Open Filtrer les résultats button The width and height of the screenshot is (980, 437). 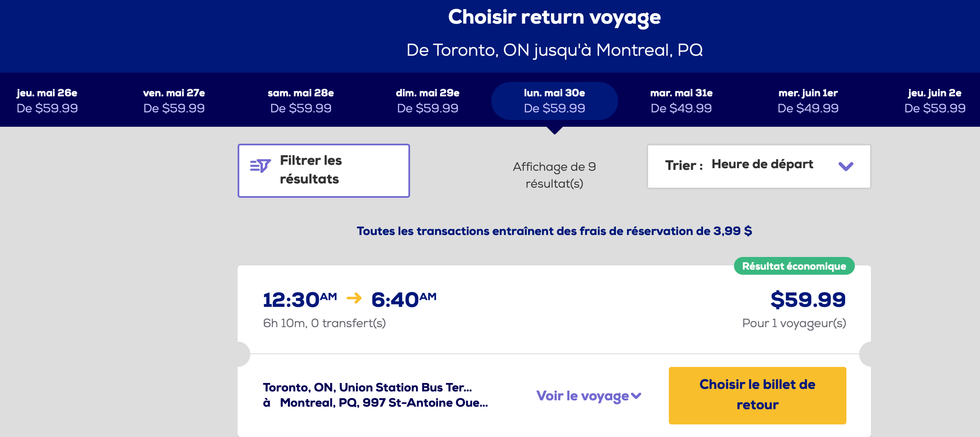tap(323, 170)
